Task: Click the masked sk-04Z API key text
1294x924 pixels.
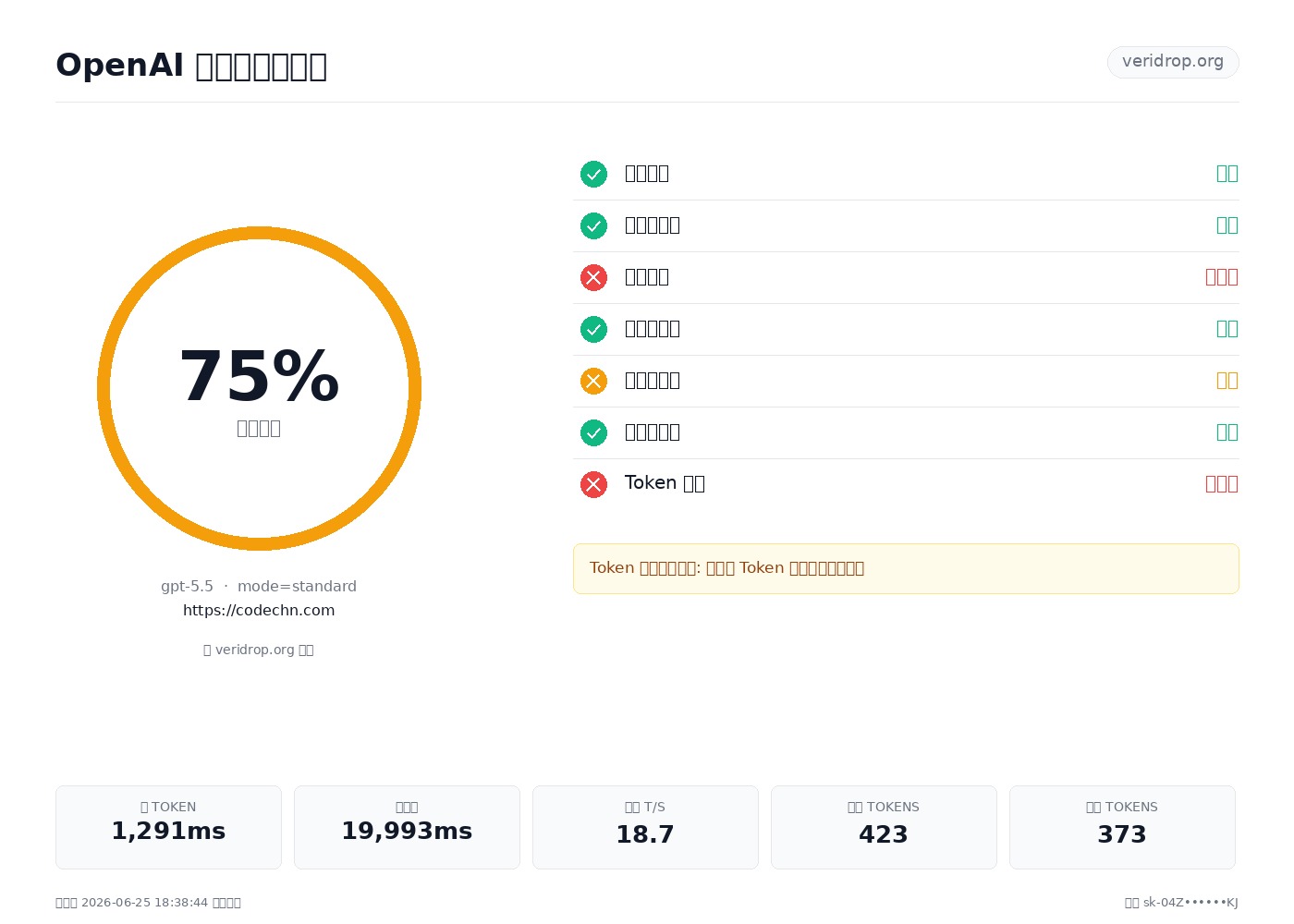Action: (x=1190, y=903)
